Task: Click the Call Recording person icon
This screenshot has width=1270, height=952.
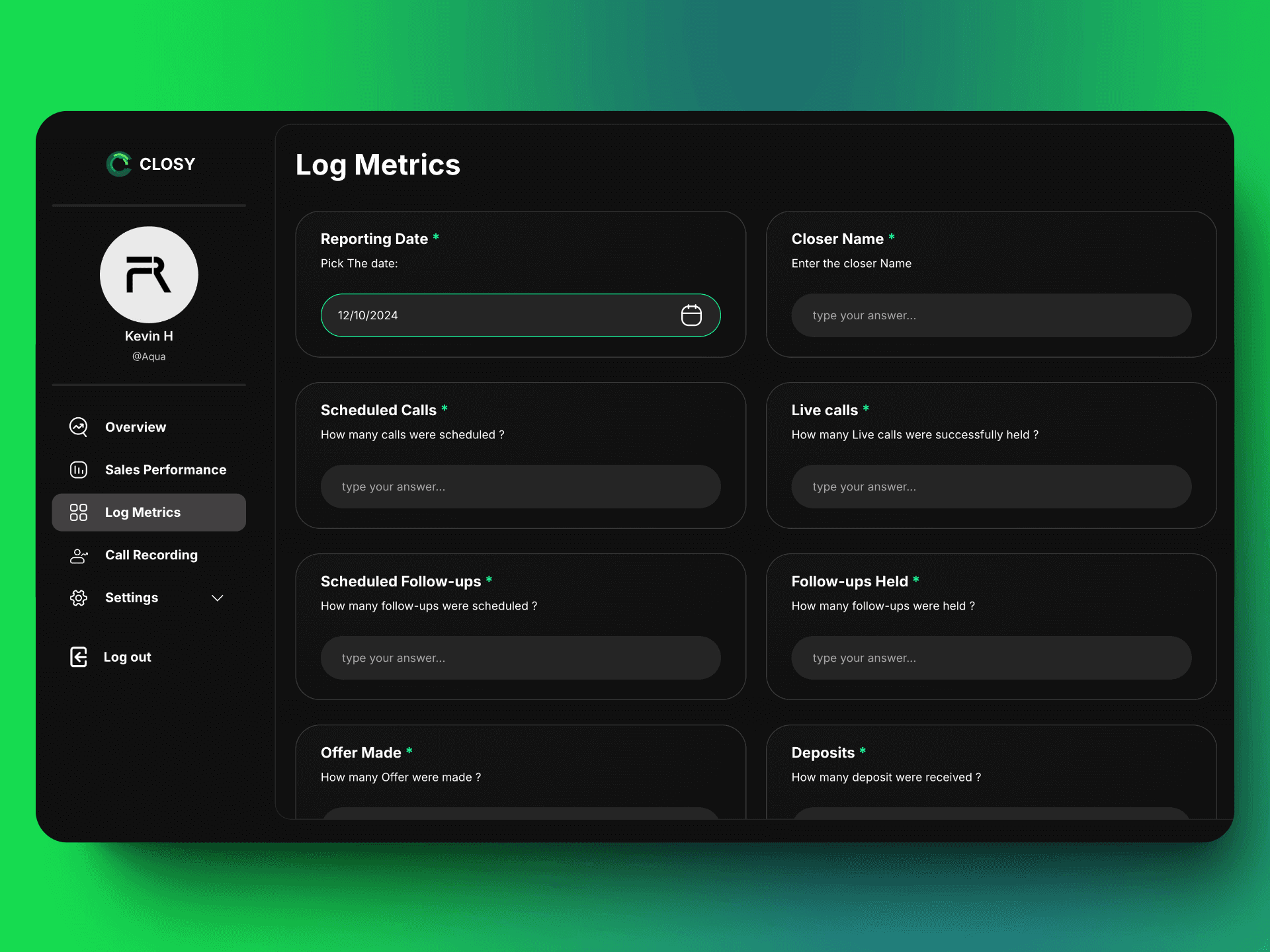Action: click(79, 555)
